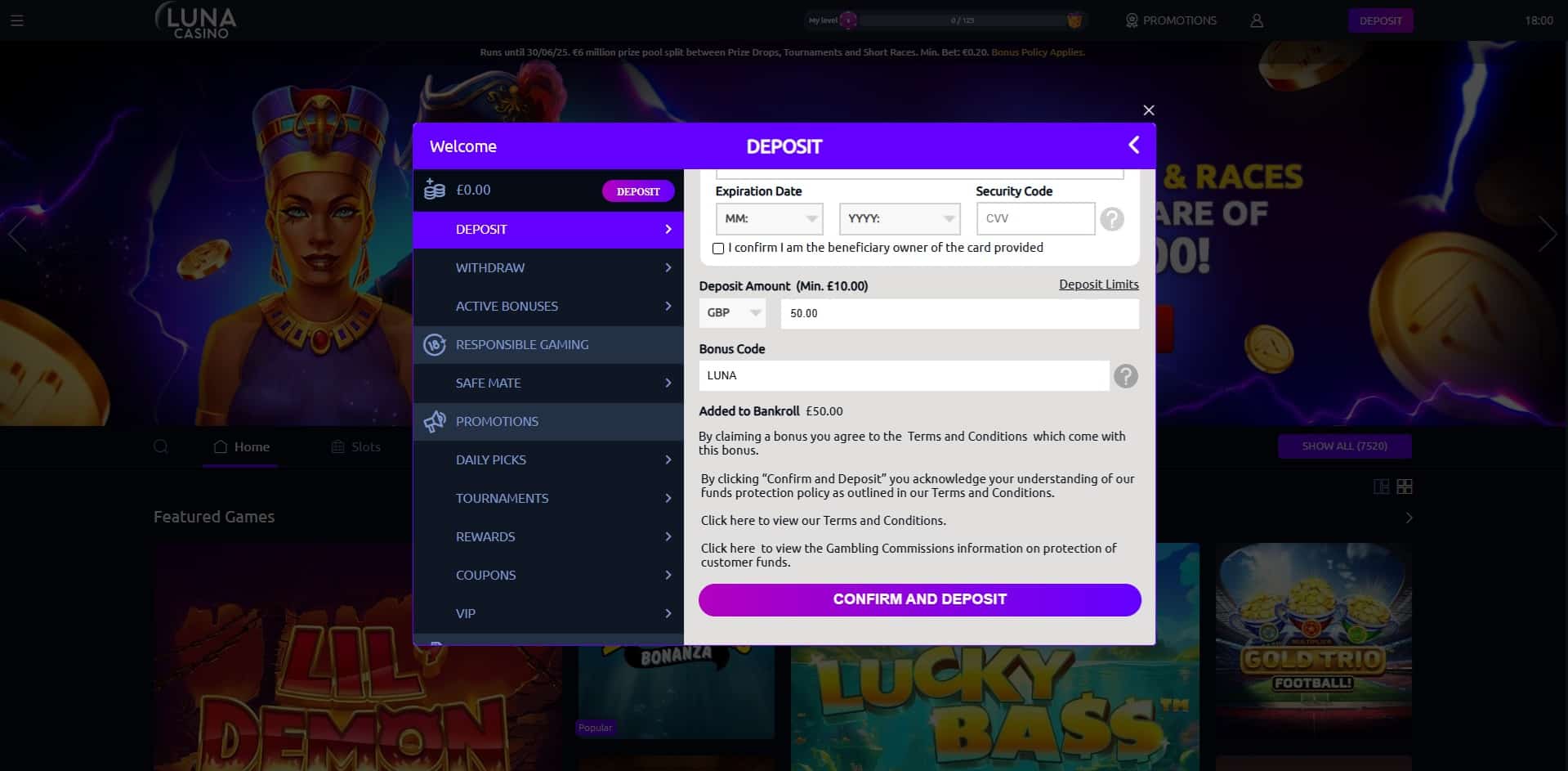Click the DEPOSIT button in top header
This screenshot has height=771, width=1568.
point(1380,20)
